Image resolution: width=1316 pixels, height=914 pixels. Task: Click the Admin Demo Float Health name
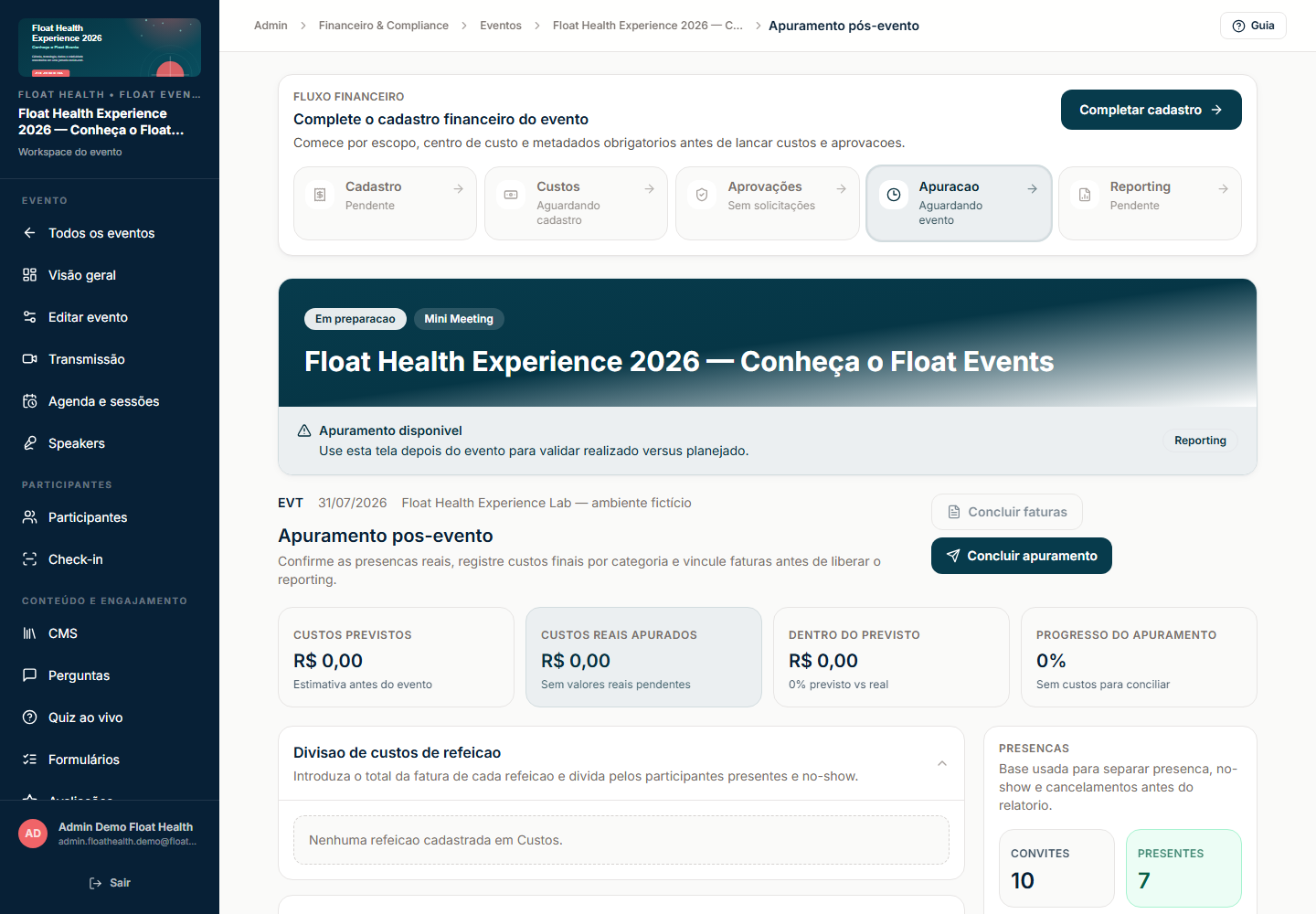click(x=125, y=827)
